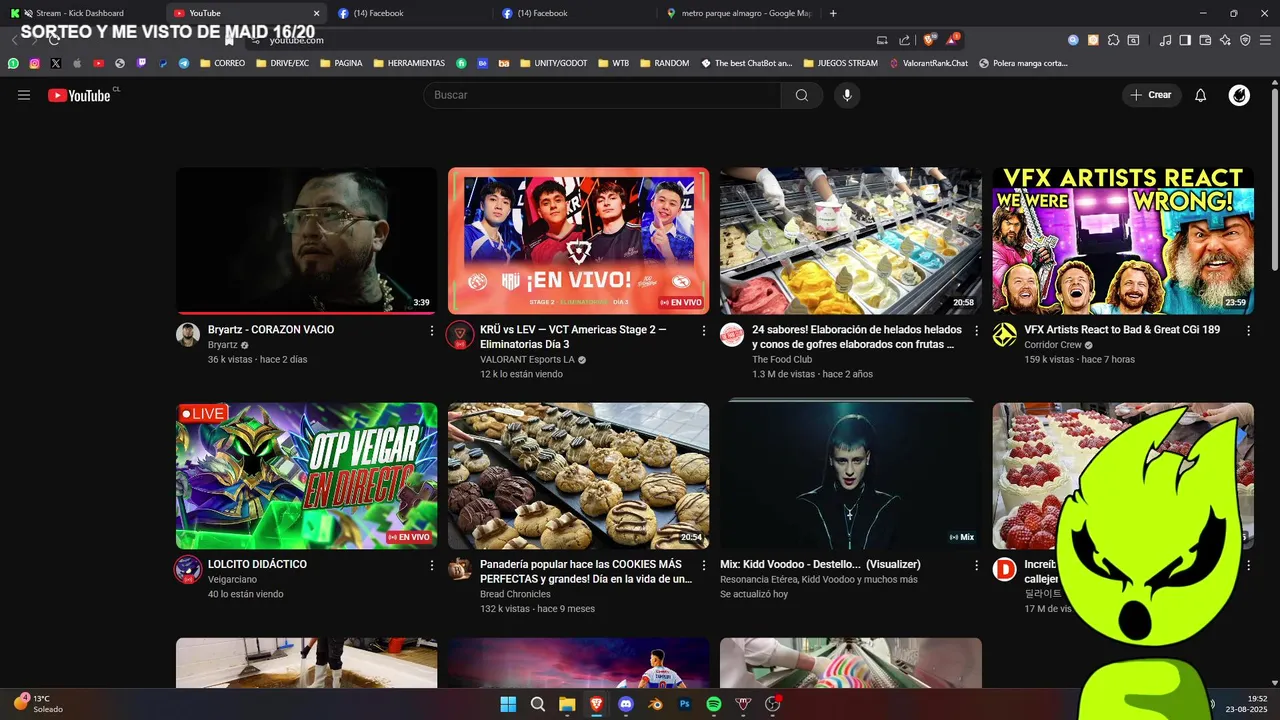This screenshot has height=720, width=1280.
Task: Open the Twitch bookmark icon
Action: (x=141, y=63)
